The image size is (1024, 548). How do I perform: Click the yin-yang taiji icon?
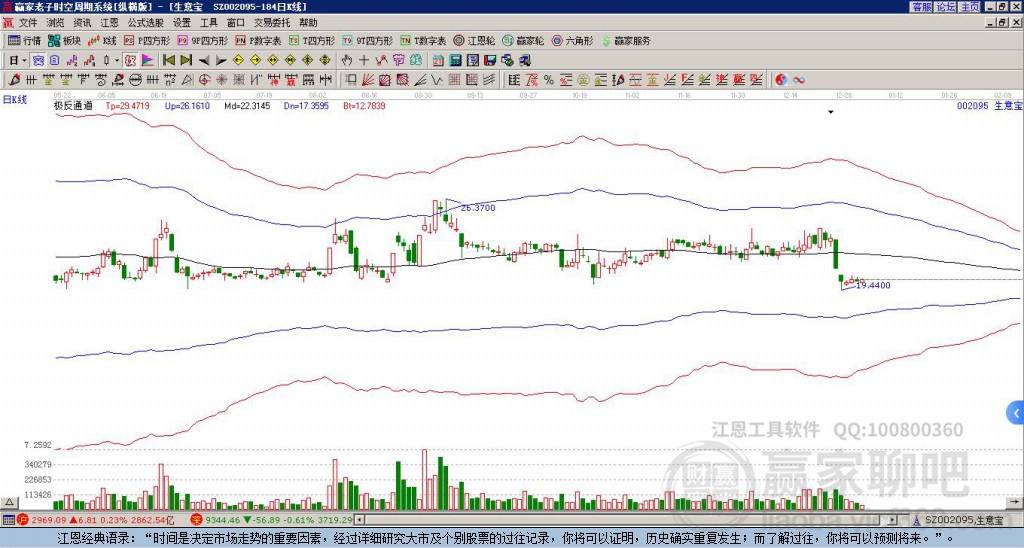[782, 79]
